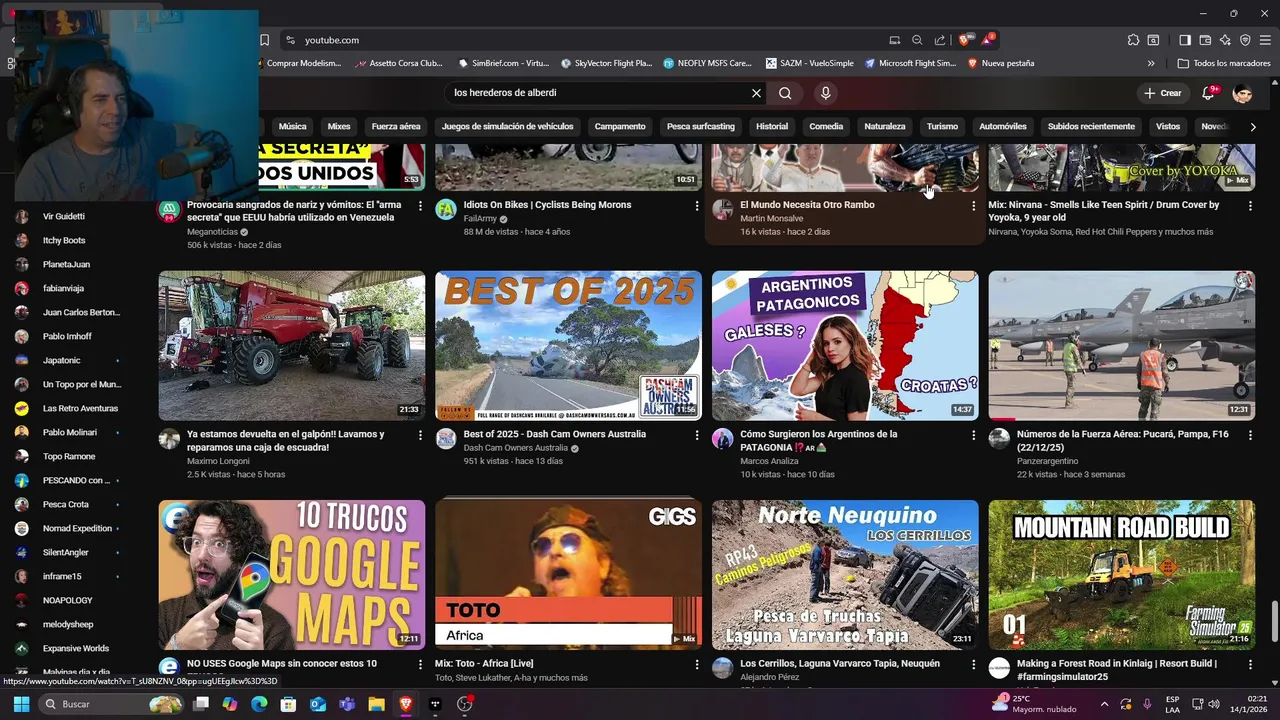Open more options for Best of 2025 video
Image resolution: width=1280 pixels, height=720 pixels.
tap(697, 436)
